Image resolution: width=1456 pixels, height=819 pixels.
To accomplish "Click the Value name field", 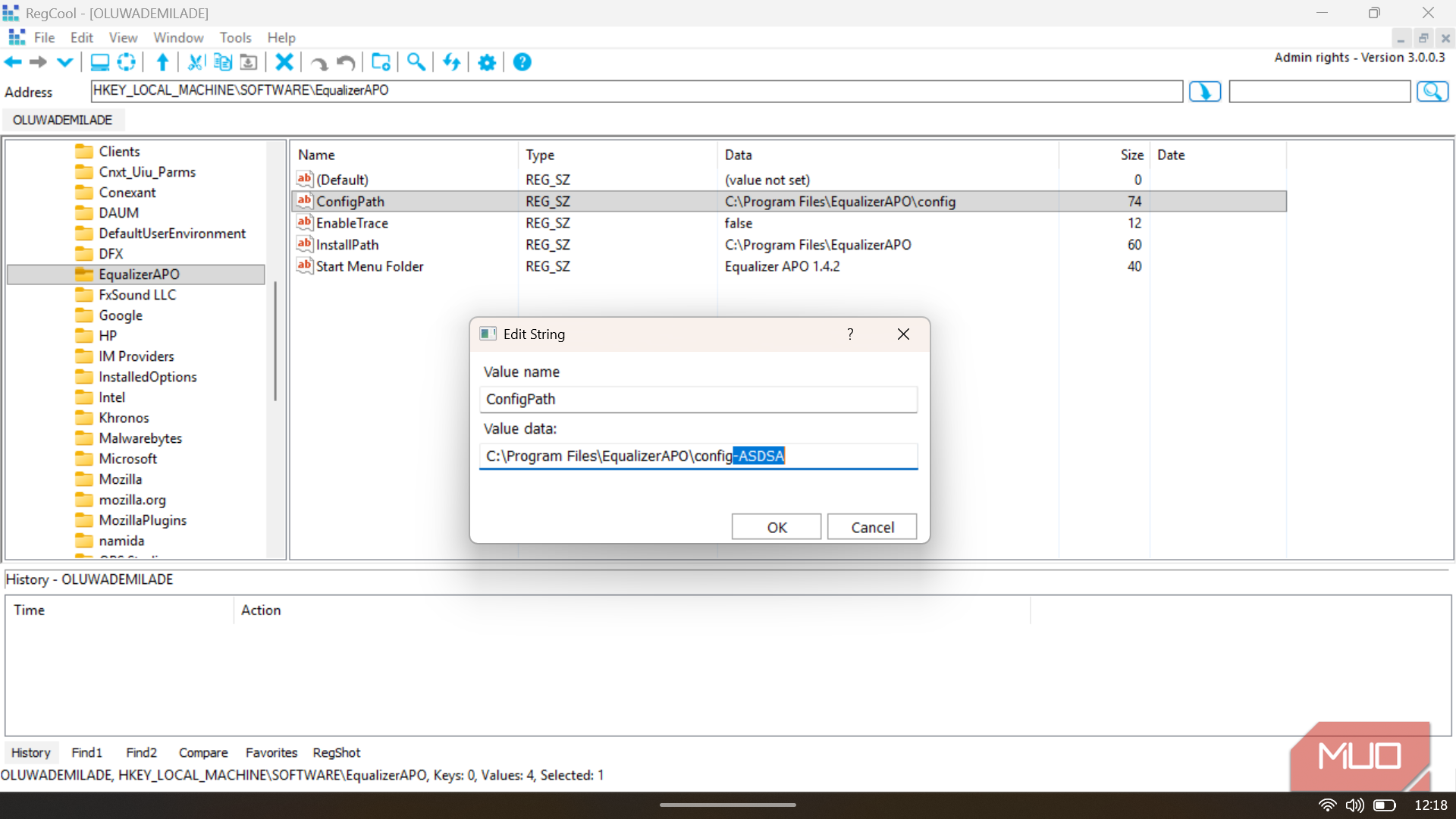I will (x=698, y=399).
